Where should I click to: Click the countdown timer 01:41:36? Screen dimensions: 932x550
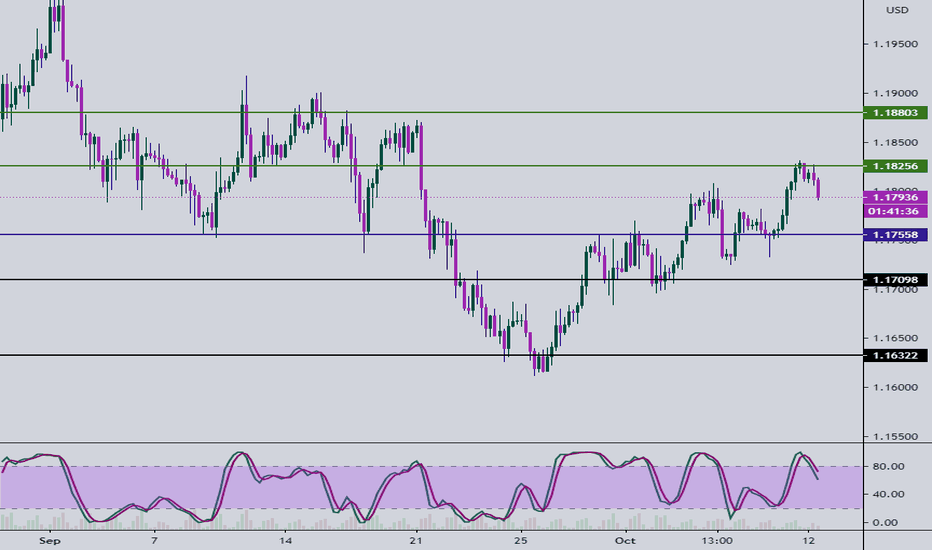895,211
